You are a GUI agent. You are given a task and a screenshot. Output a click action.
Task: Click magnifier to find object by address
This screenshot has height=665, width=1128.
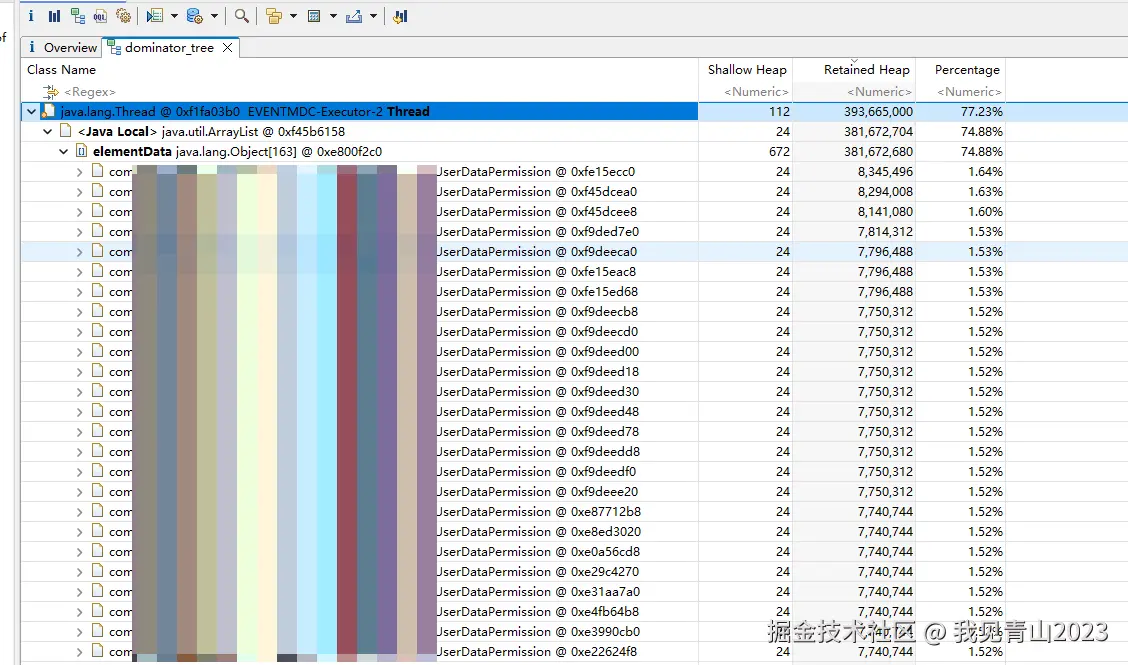[242, 16]
